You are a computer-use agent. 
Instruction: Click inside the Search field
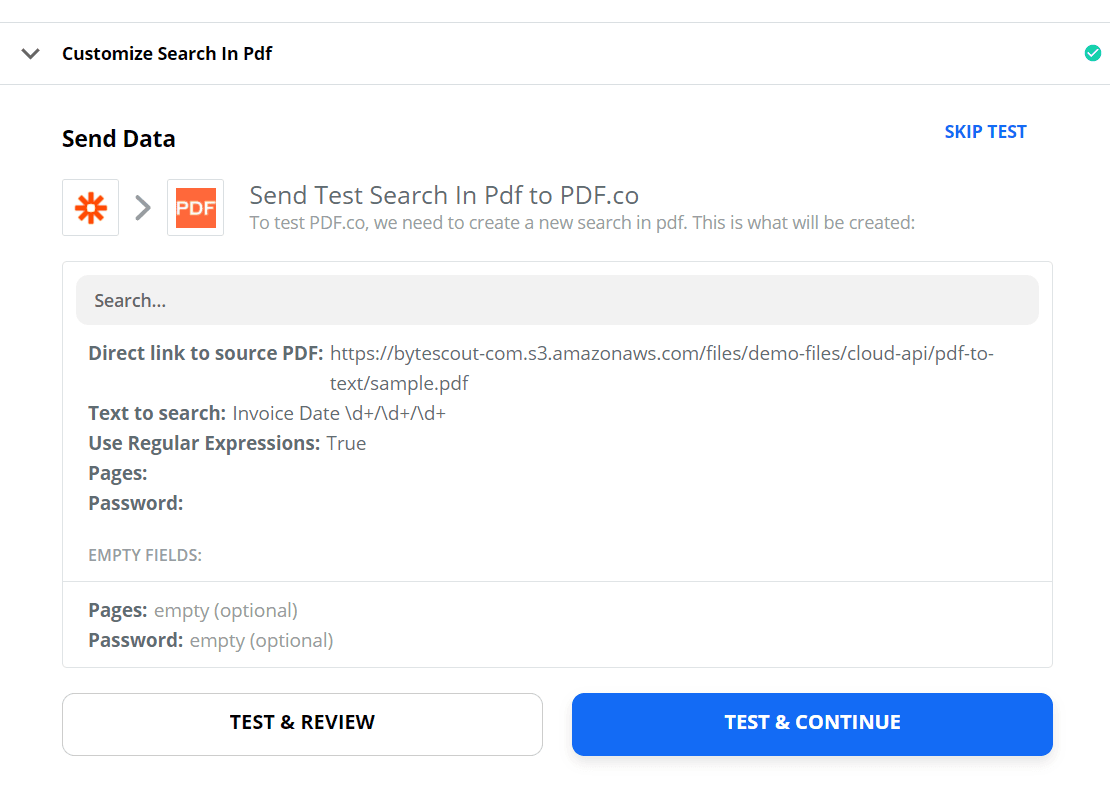[557, 300]
